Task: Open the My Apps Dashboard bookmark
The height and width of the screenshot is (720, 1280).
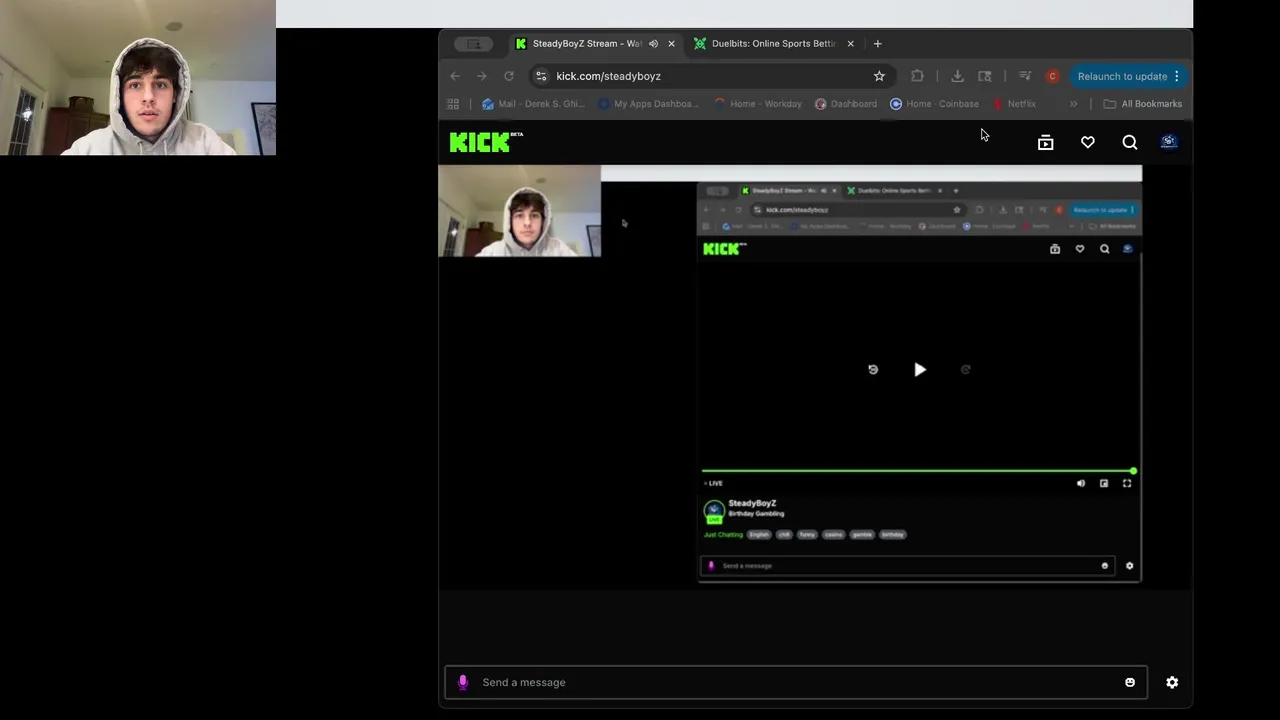Action: click(648, 104)
